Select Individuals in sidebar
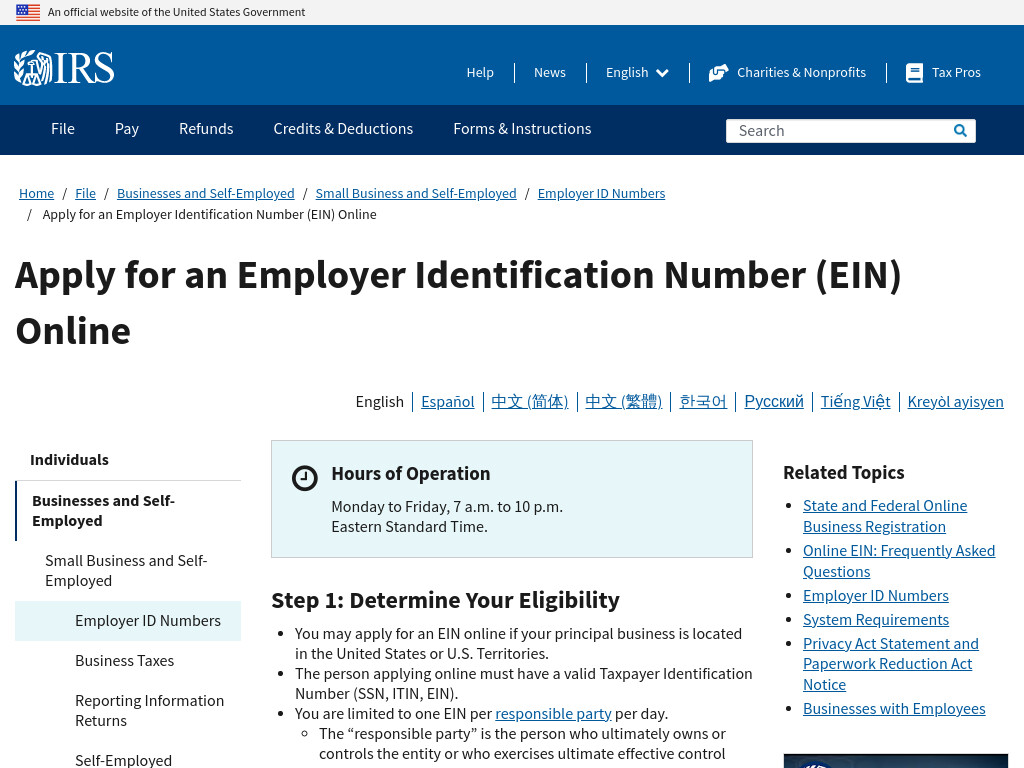This screenshot has height=768, width=1024. click(69, 460)
